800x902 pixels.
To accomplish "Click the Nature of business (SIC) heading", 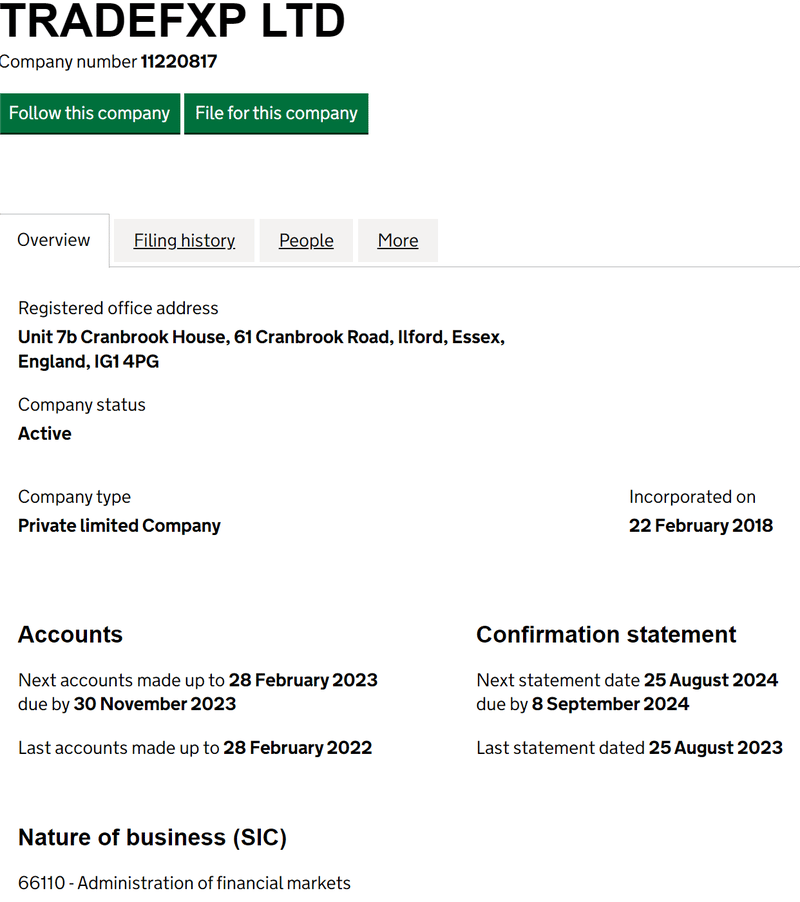I will point(152,838).
